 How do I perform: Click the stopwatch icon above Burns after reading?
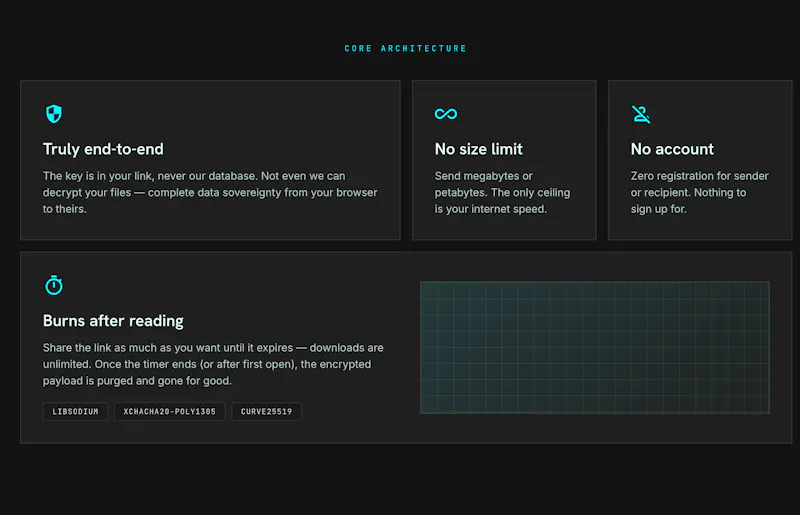[54, 285]
